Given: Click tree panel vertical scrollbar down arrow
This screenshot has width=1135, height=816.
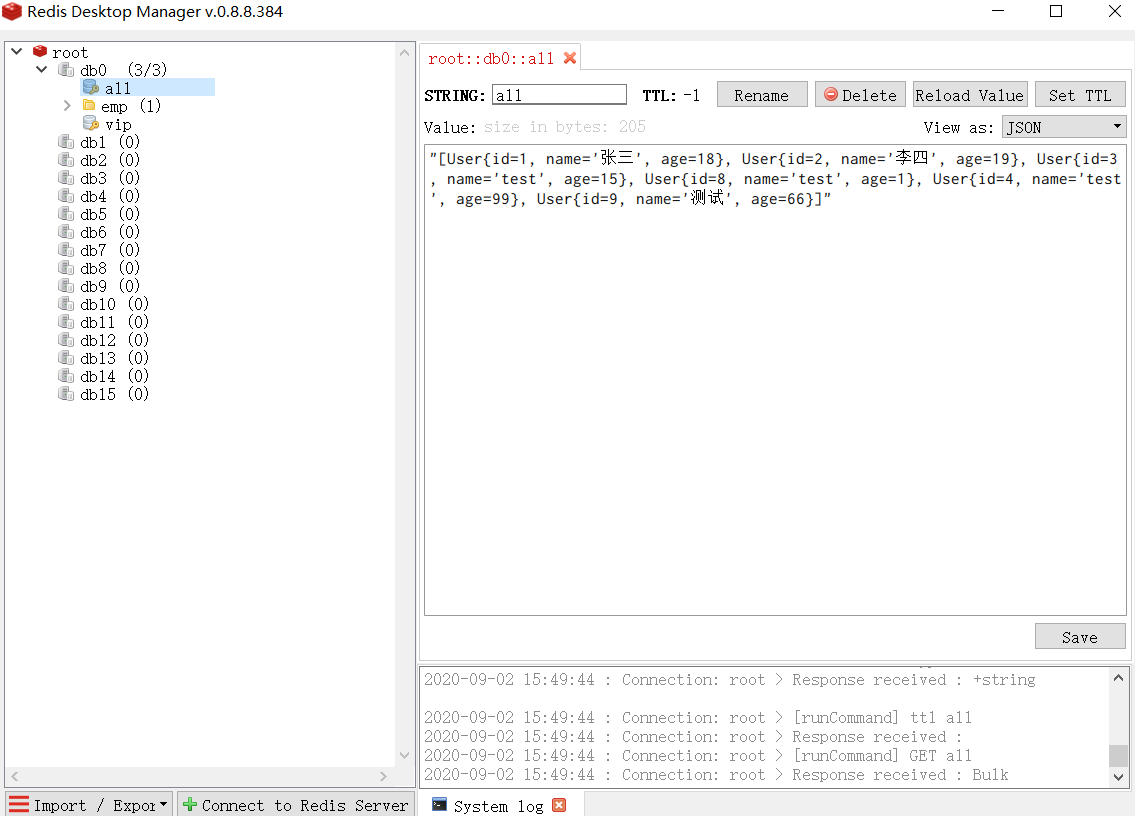Looking at the screenshot, I should pyautogui.click(x=405, y=755).
